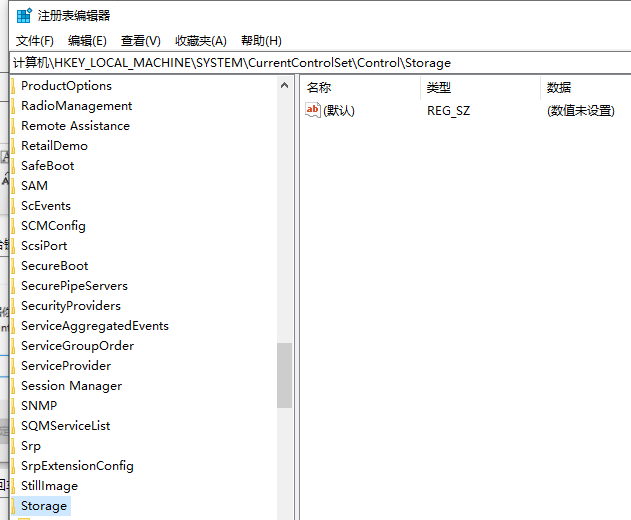
Task: Click the scroll-up arrow of the tree pane
Action: pos(285,86)
